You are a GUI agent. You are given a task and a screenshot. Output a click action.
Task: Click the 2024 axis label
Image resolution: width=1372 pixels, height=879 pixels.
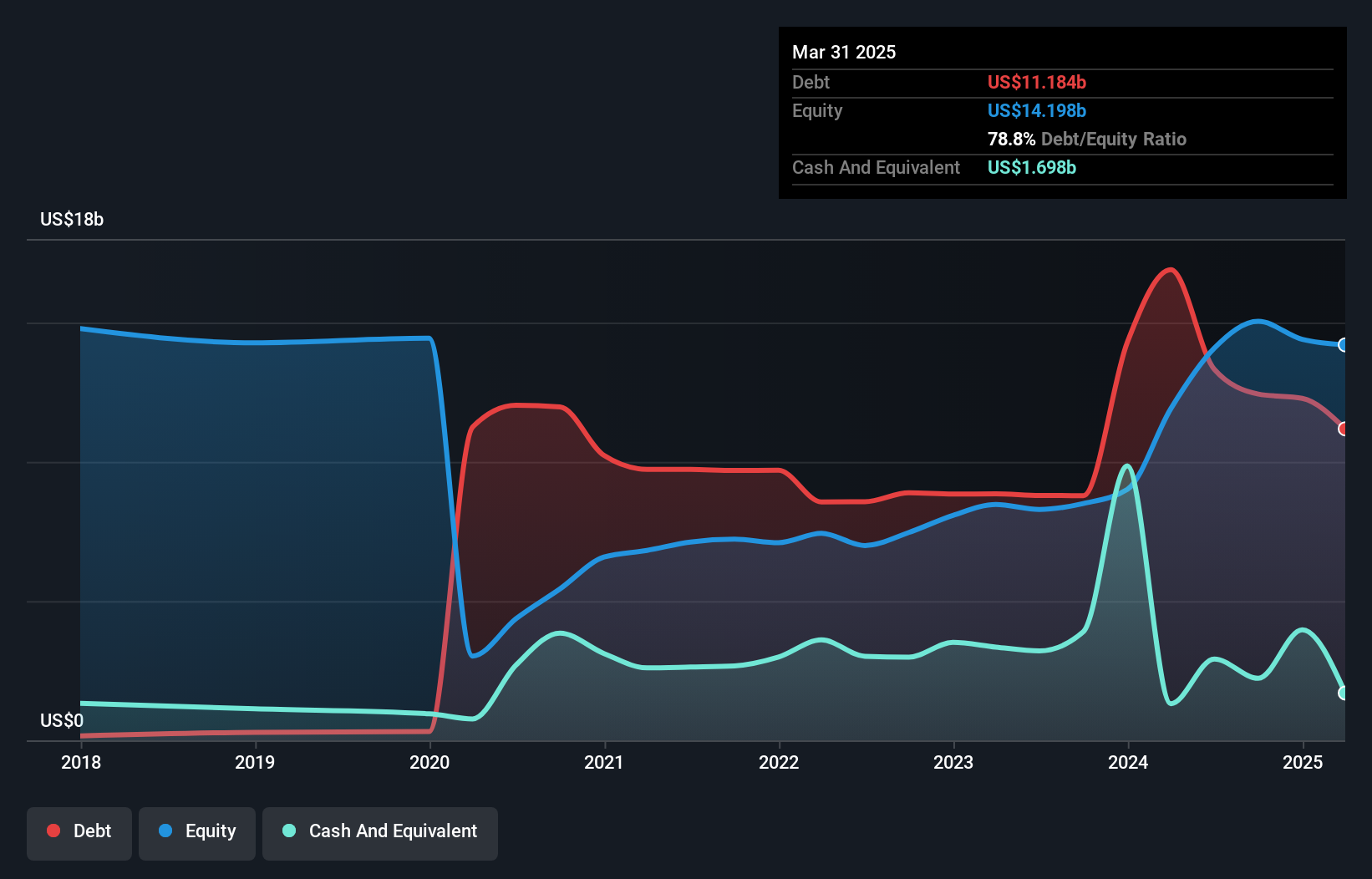click(1128, 762)
